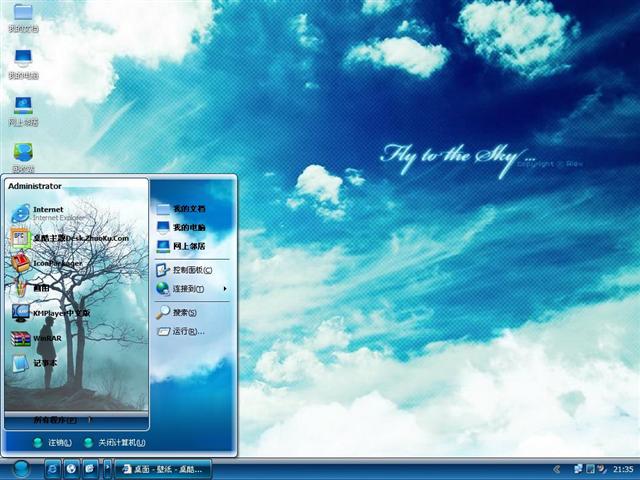This screenshot has height=480, width=640.
Task: Open 网上邻居 in the Start menu right pane
Action: pyautogui.click(x=181, y=246)
